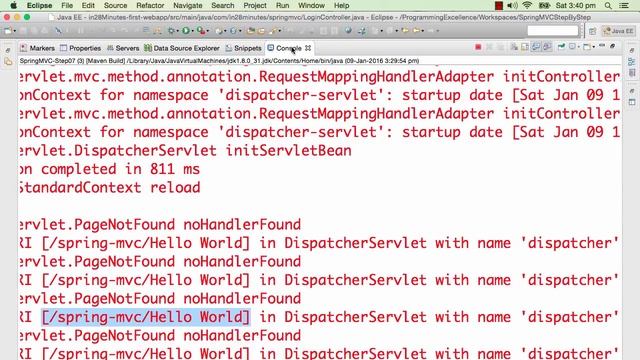Click the Run External Tools icon
Image resolution: width=640 pixels, height=360 pixels.
(201, 31)
